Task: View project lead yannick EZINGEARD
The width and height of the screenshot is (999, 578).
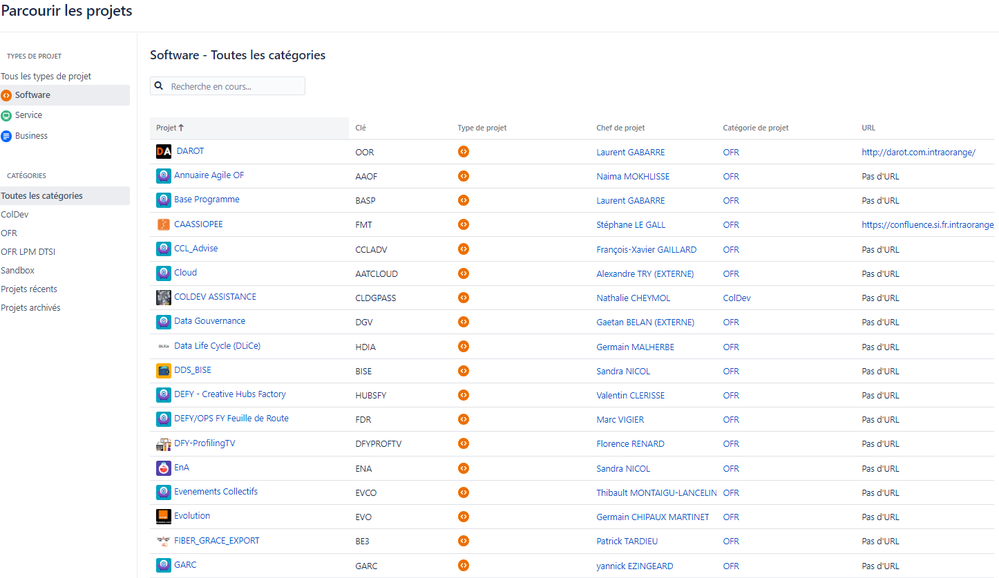Action: pos(635,566)
